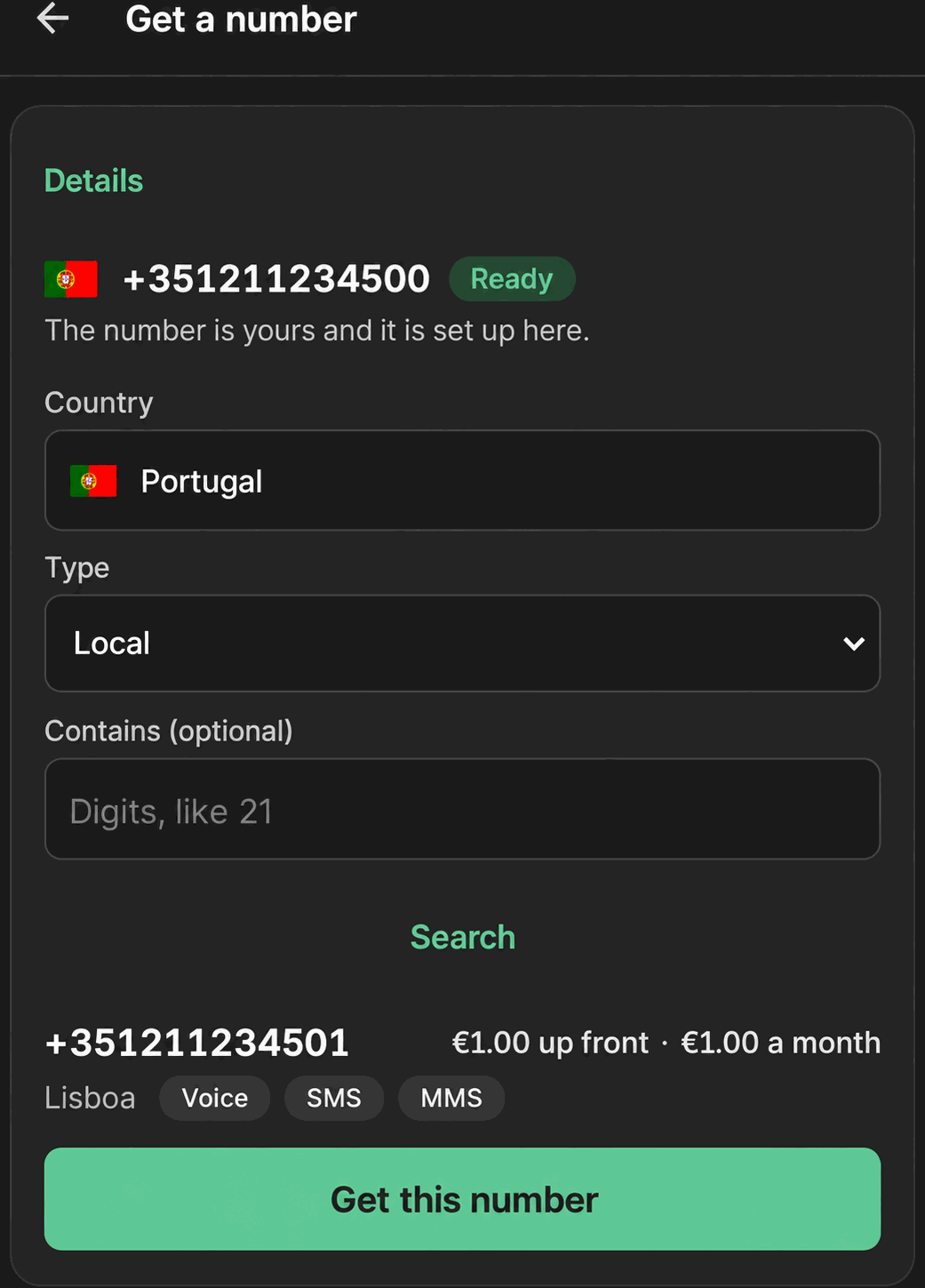This screenshot has height=1288, width=925.
Task: Click the Search link
Action: pyautogui.click(x=463, y=937)
